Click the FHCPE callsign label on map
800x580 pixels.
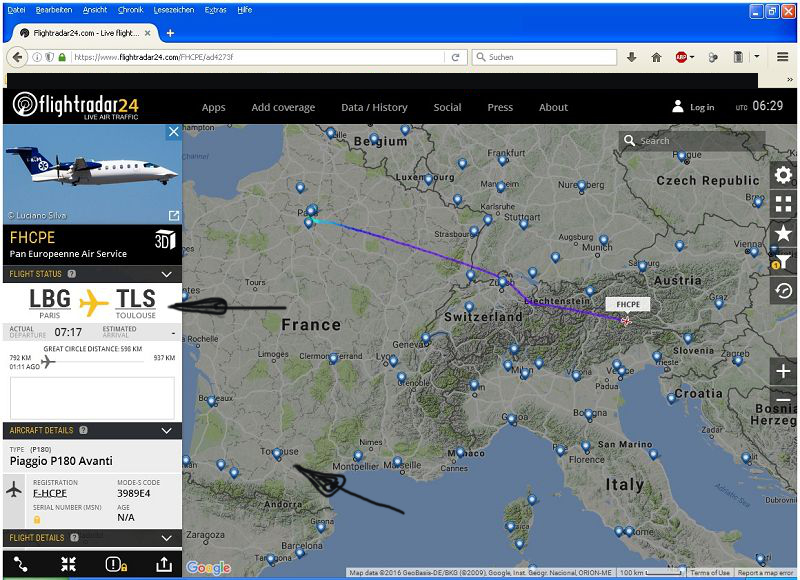pyautogui.click(x=628, y=304)
